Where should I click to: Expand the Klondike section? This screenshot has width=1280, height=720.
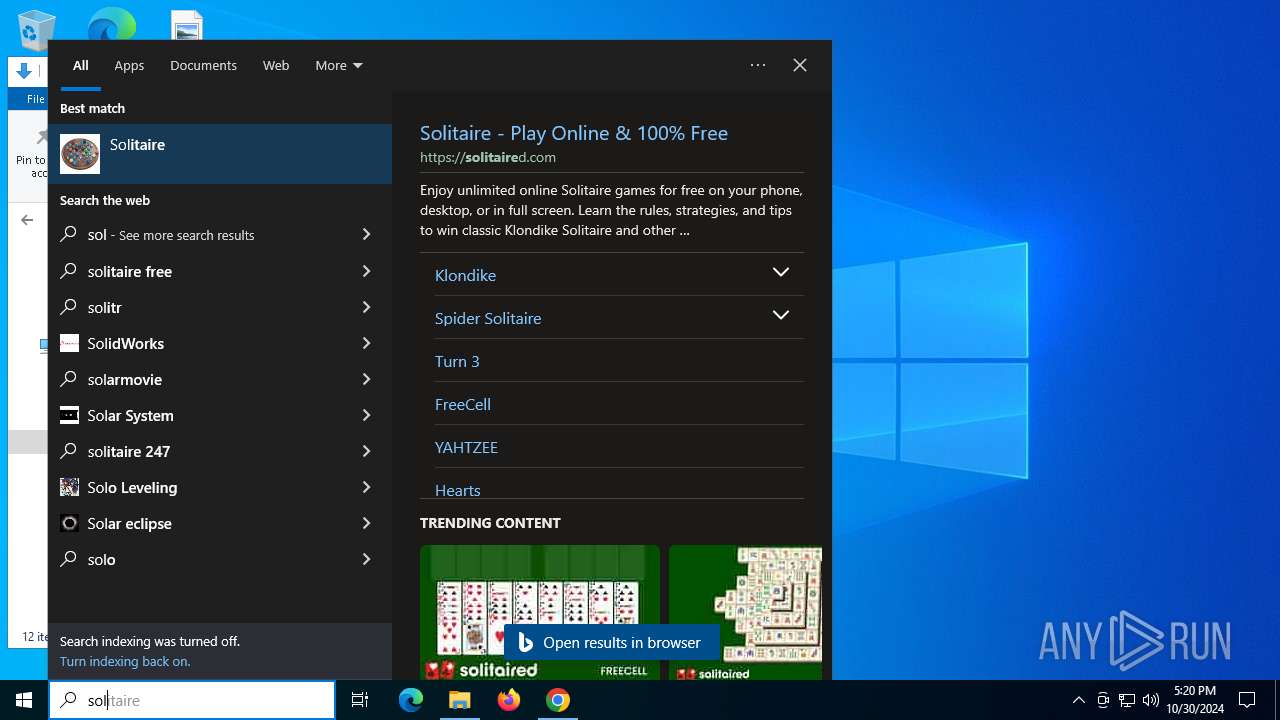coord(781,272)
